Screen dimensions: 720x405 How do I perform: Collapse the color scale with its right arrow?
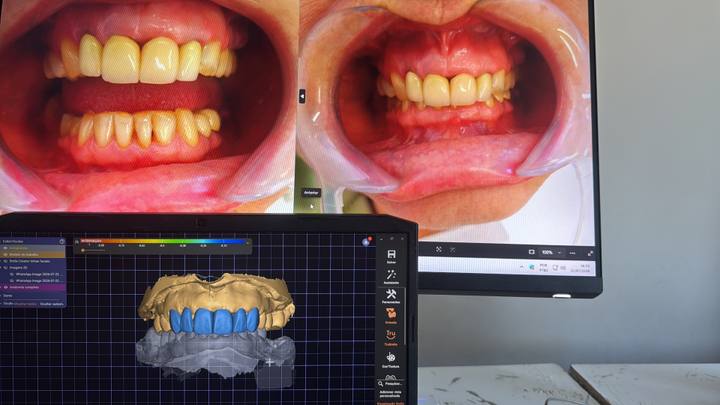(x=248, y=242)
